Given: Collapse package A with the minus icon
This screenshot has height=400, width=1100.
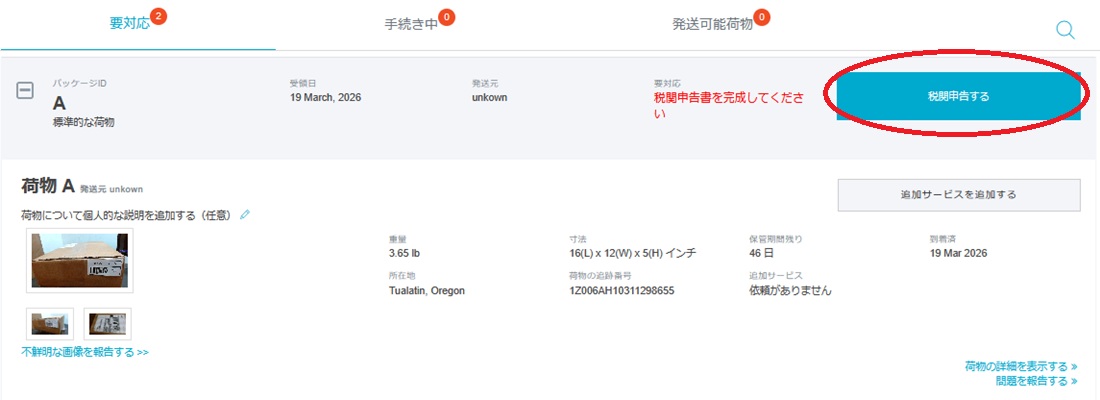Looking at the screenshot, I should tap(25, 91).
